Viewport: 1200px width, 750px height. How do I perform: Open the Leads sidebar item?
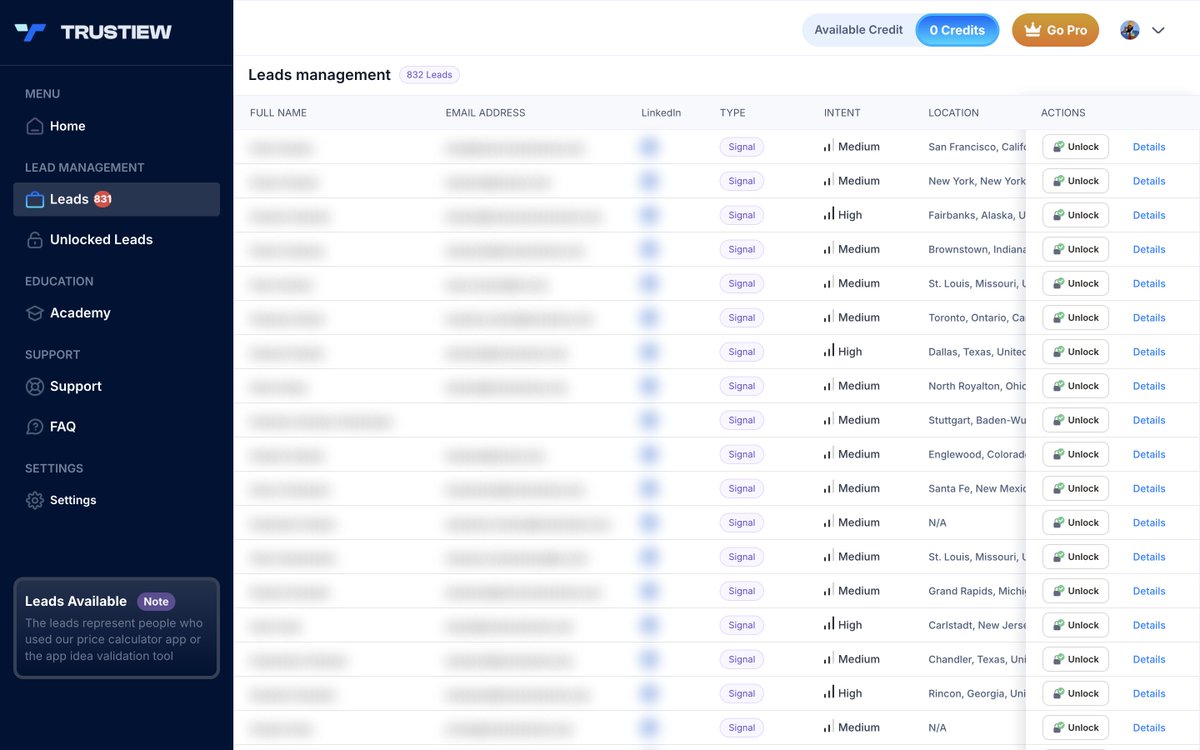coord(116,199)
